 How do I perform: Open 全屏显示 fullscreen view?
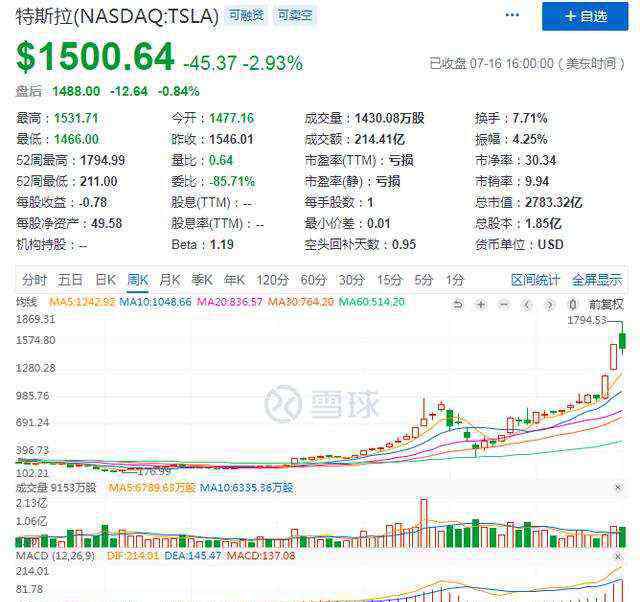coord(597,280)
